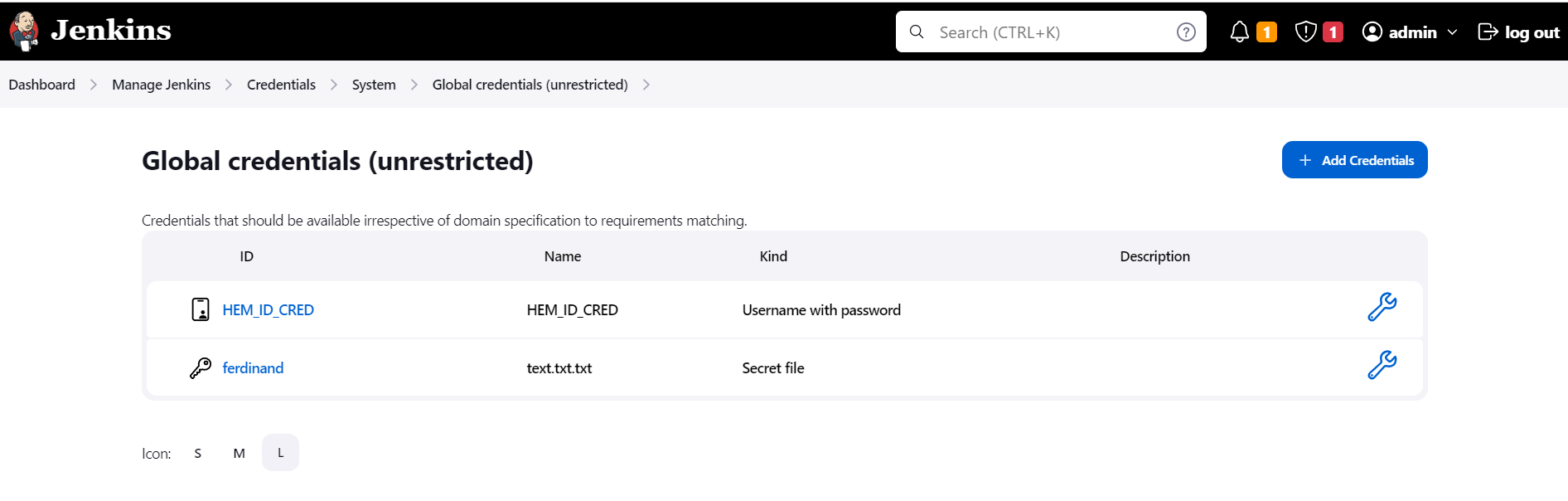Go to Manage Jenkins breadcrumb
The image size is (1568, 501).
point(161,85)
